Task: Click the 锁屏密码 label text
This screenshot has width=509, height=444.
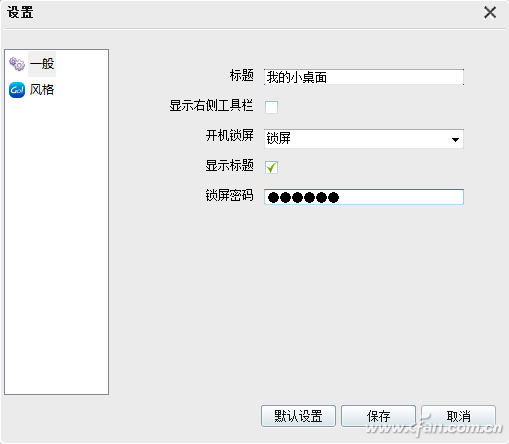Action: pyautogui.click(x=229, y=196)
